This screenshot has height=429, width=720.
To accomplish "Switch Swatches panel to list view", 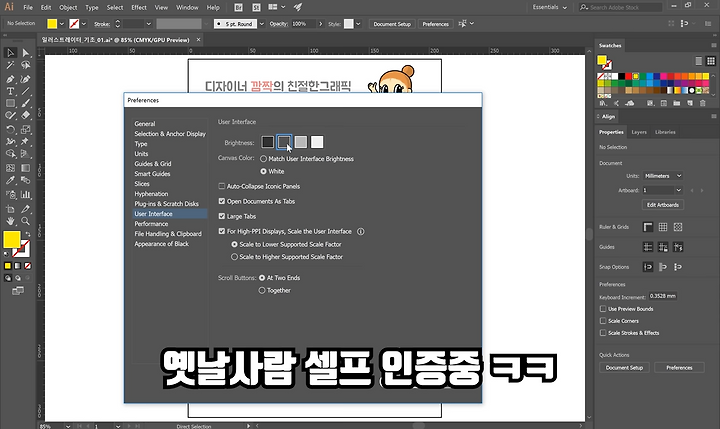I will point(698,61).
